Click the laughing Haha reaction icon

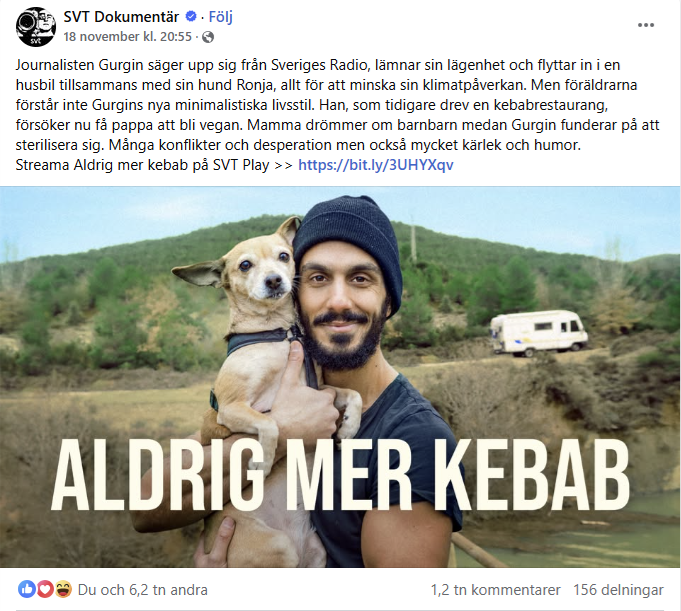(x=63, y=589)
